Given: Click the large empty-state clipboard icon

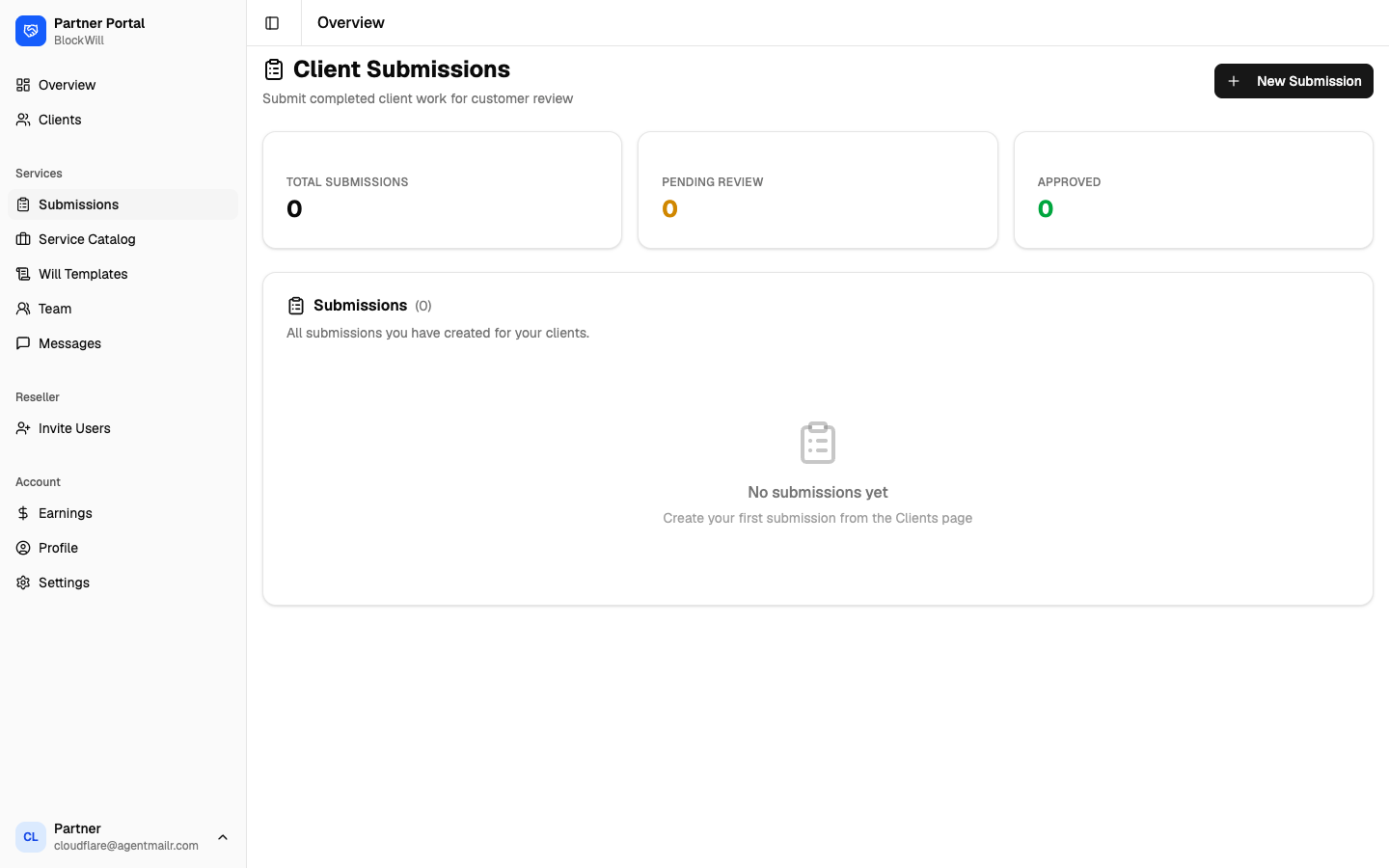Looking at the screenshot, I should [x=818, y=443].
